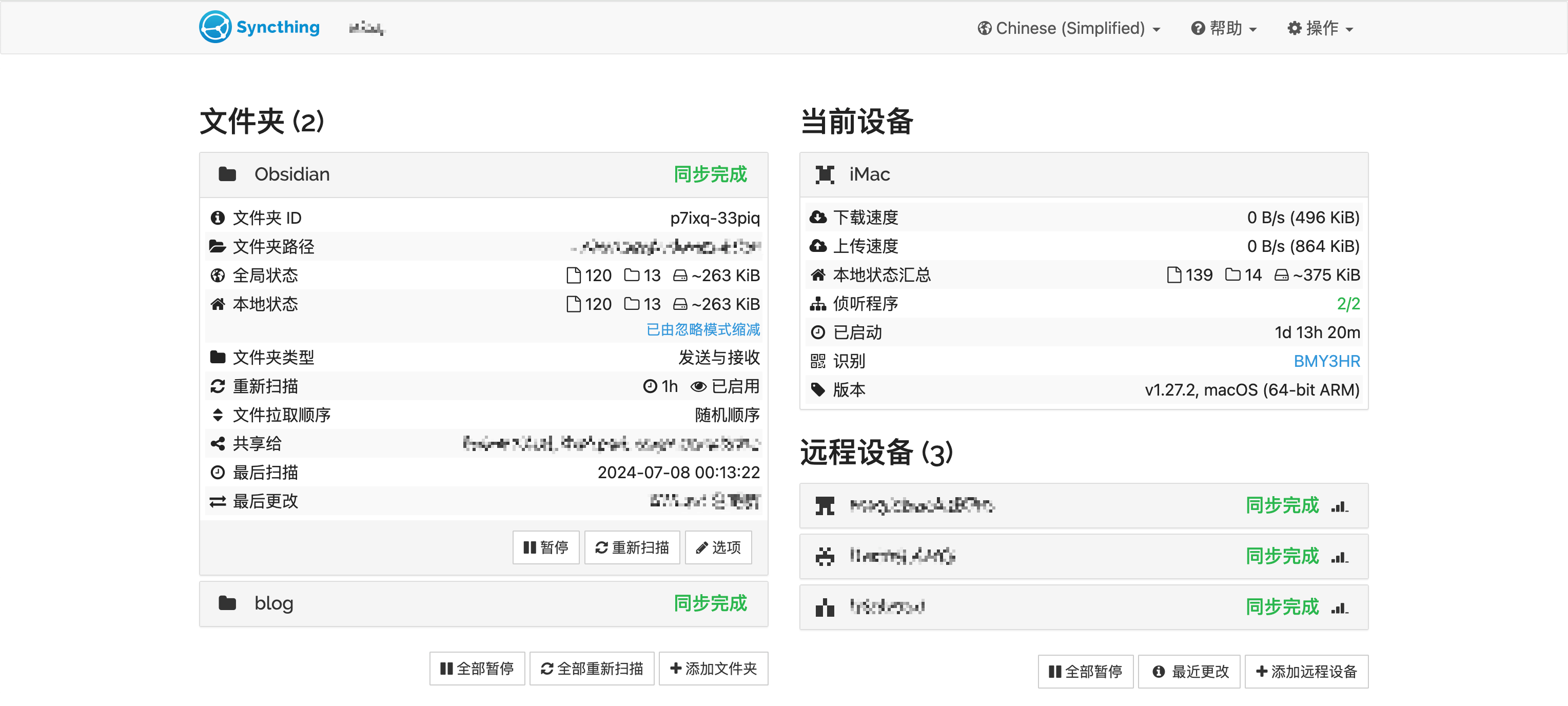
Task: Open Obsidian folder 选项 edit button
Action: (718, 547)
